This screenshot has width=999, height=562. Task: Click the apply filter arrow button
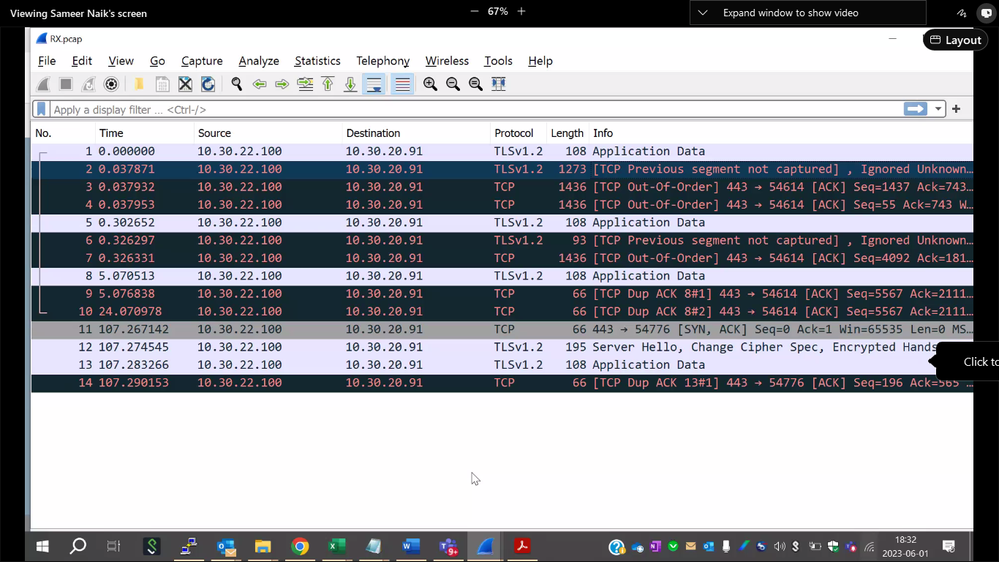point(915,109)
